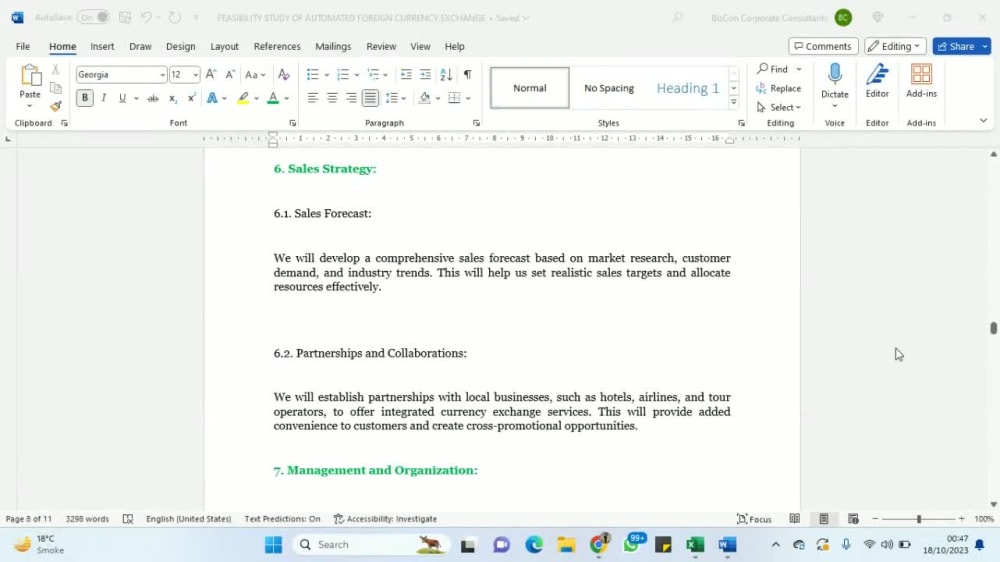Open the Select dropdown in Editing
This screenshot has height=562, width=1000.
(778, 108)
